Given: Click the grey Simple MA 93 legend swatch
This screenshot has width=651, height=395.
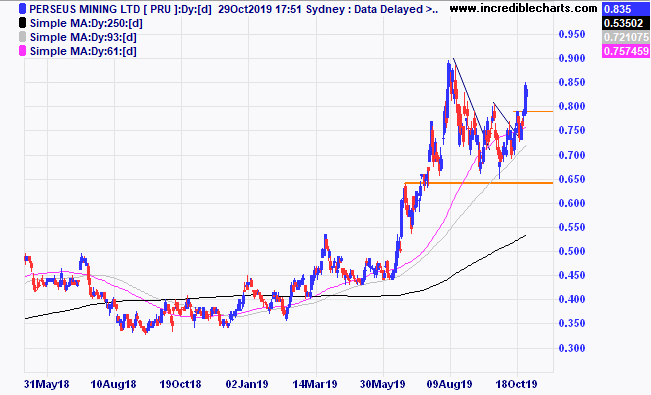Looking at the screenshot, I should tap(22, 37).
